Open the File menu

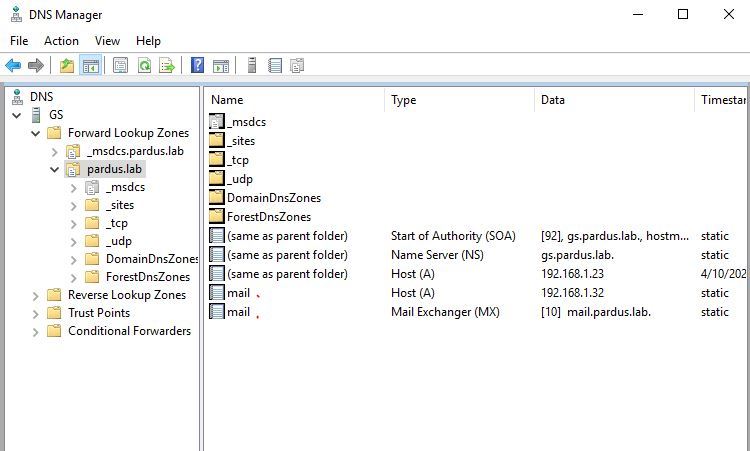point(19,41)
